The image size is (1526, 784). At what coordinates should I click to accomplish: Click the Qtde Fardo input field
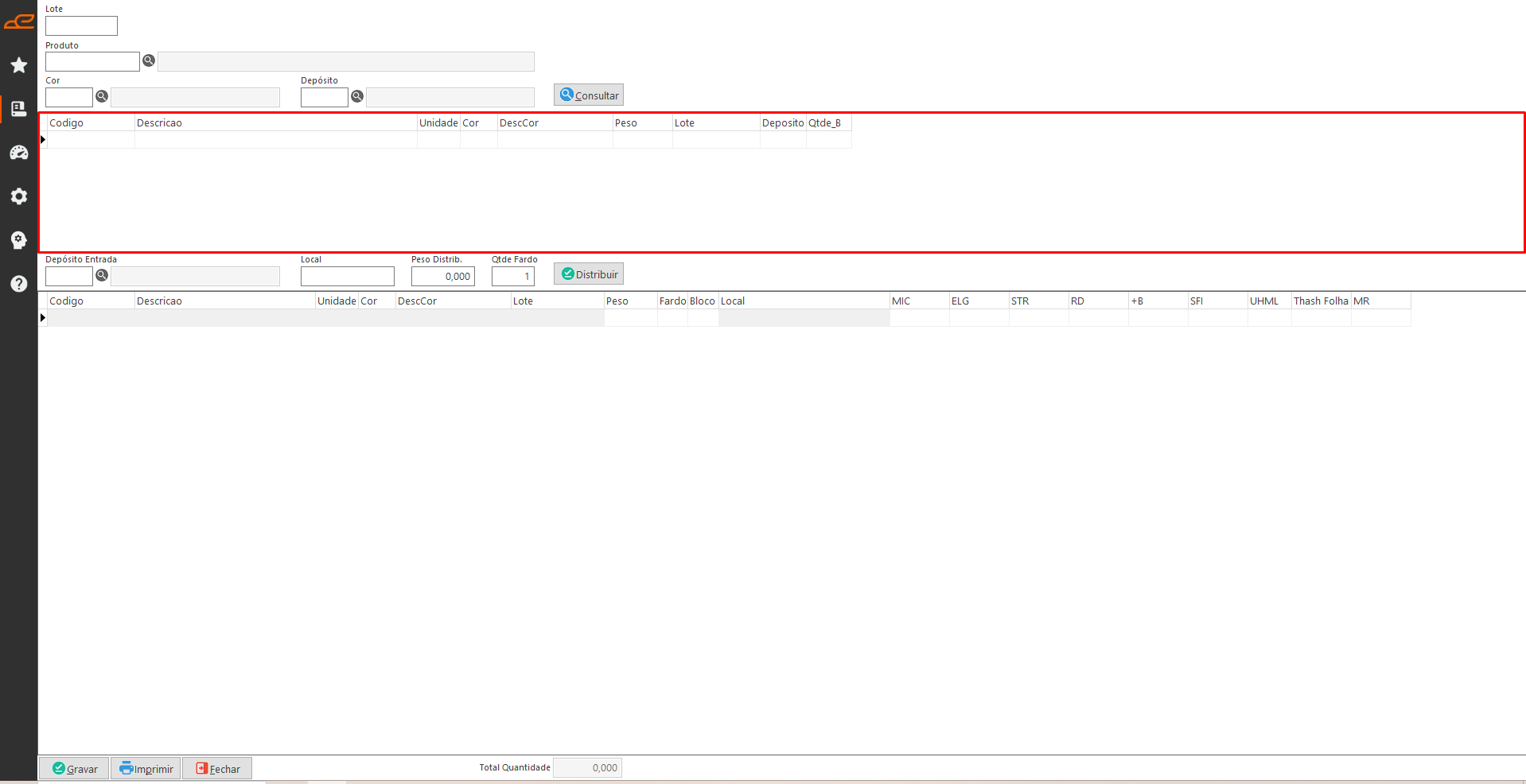pos(512,276)
